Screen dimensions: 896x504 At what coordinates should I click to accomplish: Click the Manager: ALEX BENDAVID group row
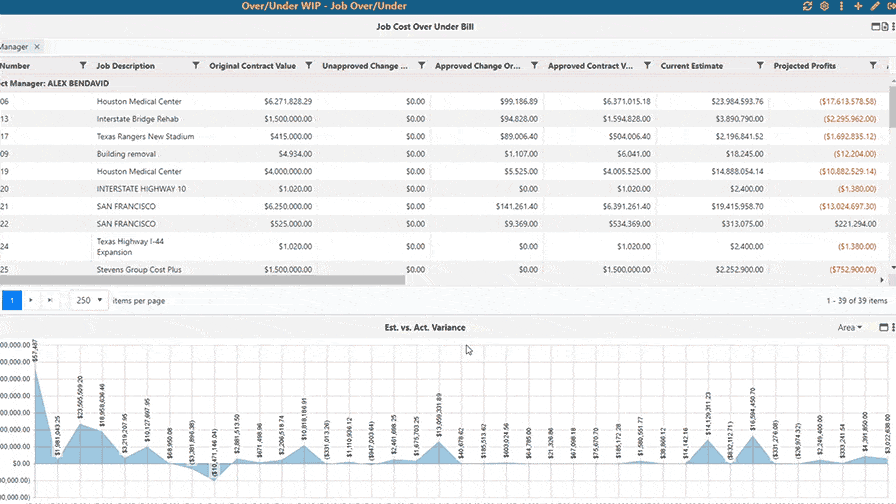pos(445,83)
